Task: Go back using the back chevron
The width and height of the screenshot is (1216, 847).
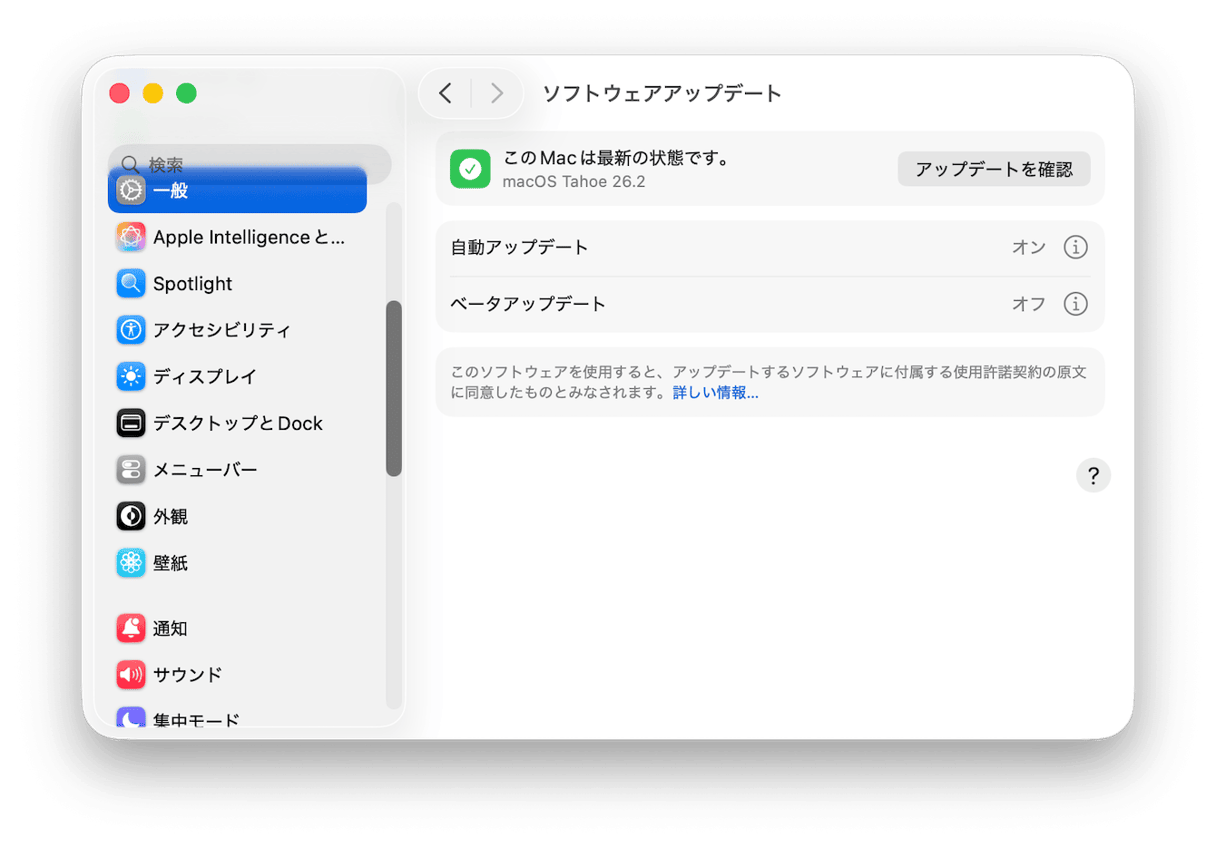Action: point(445,92)
